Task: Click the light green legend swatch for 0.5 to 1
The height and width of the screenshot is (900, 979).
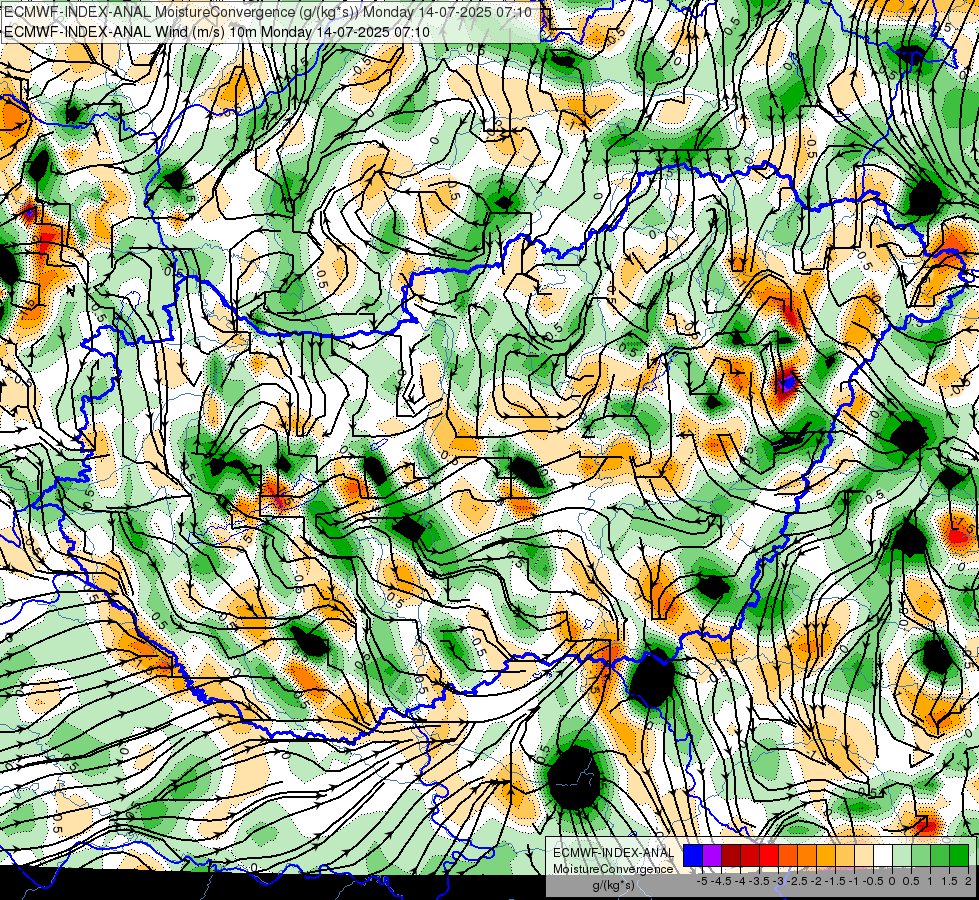Action: pyautogui.click(x=921, y=855)
